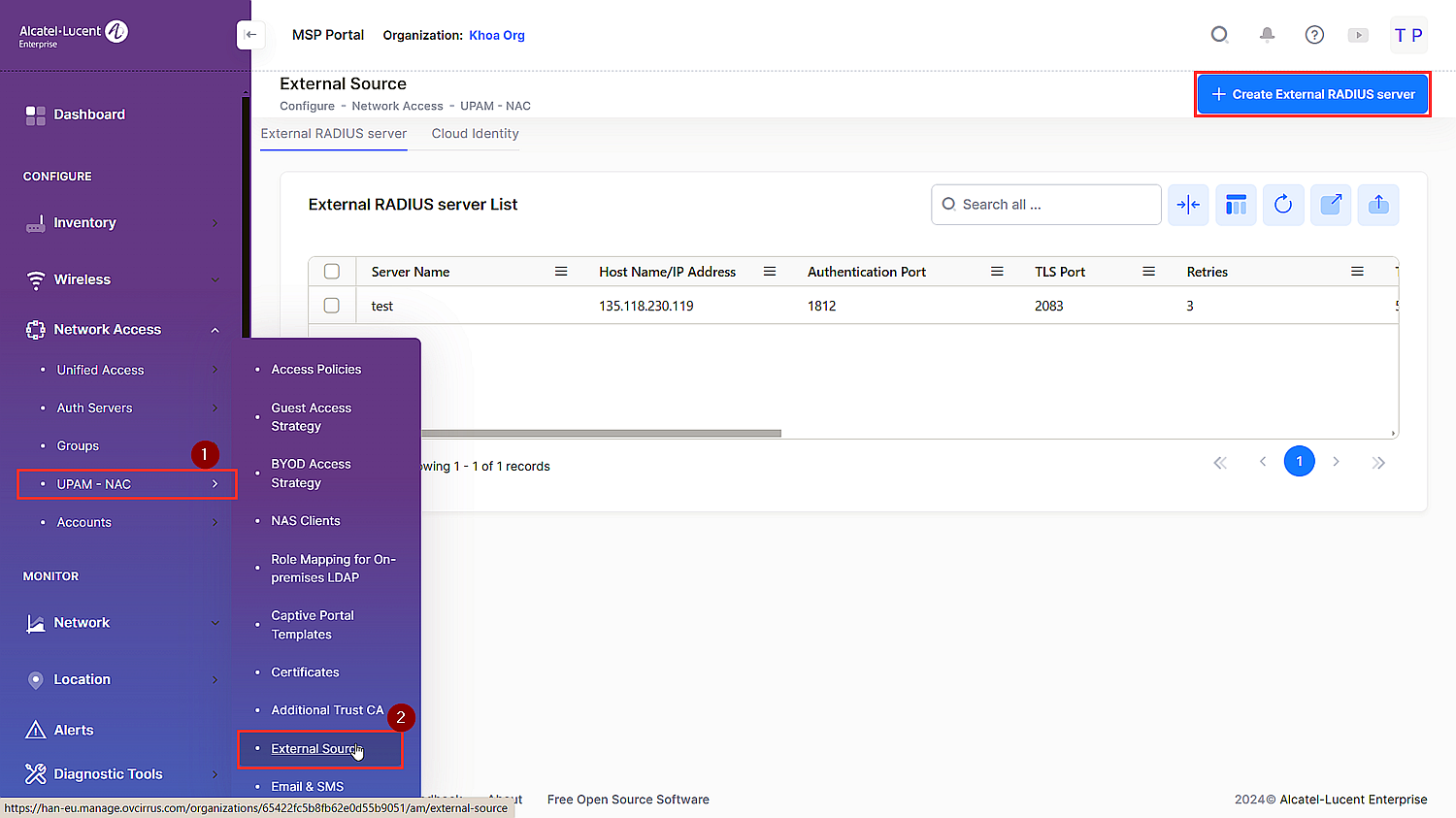Expand the Network monitor menu
This screenshot has width=1456, height=818.
pyautogui.click(x=123, y=623)
